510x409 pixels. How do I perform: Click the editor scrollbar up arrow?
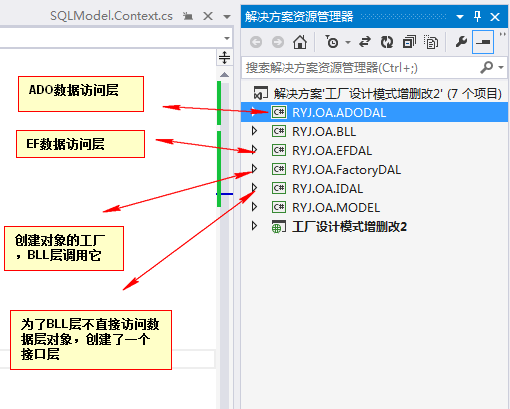coord(224,75)
